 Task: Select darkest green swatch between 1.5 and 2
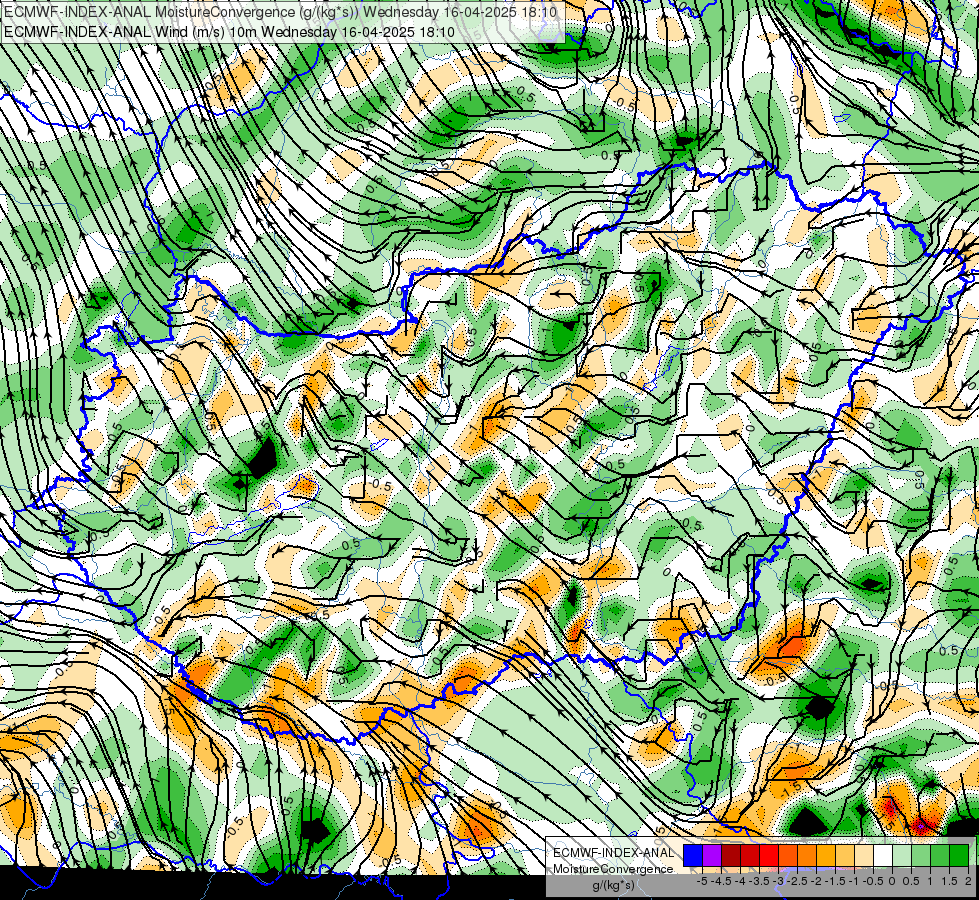tap(959, 856)
